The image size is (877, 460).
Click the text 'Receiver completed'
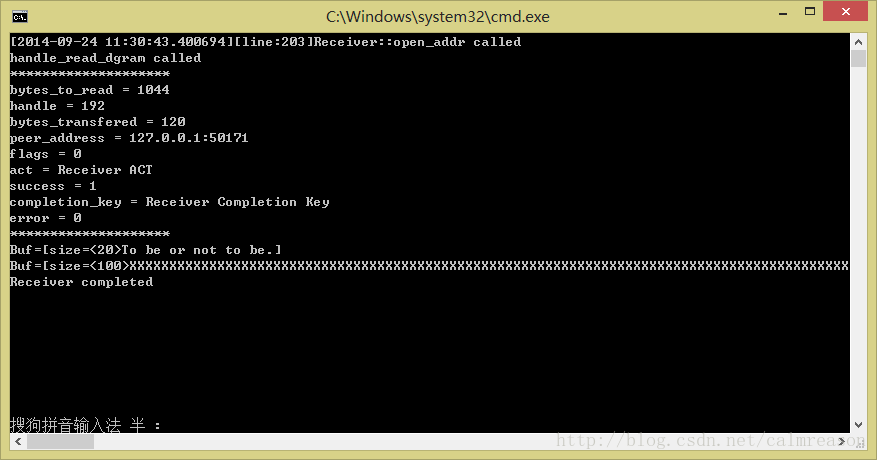tap(81, 282)
